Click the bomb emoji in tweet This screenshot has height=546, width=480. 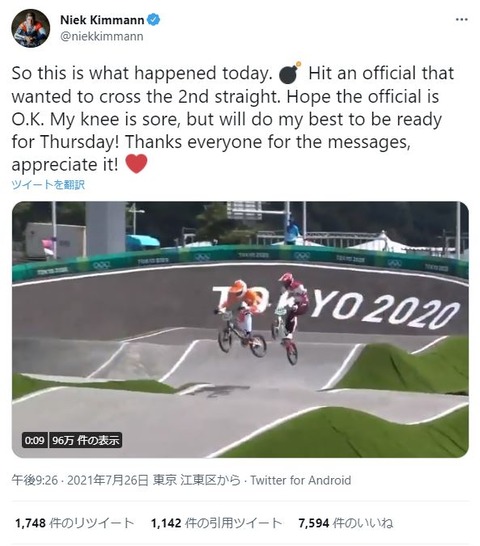(290, 73)
